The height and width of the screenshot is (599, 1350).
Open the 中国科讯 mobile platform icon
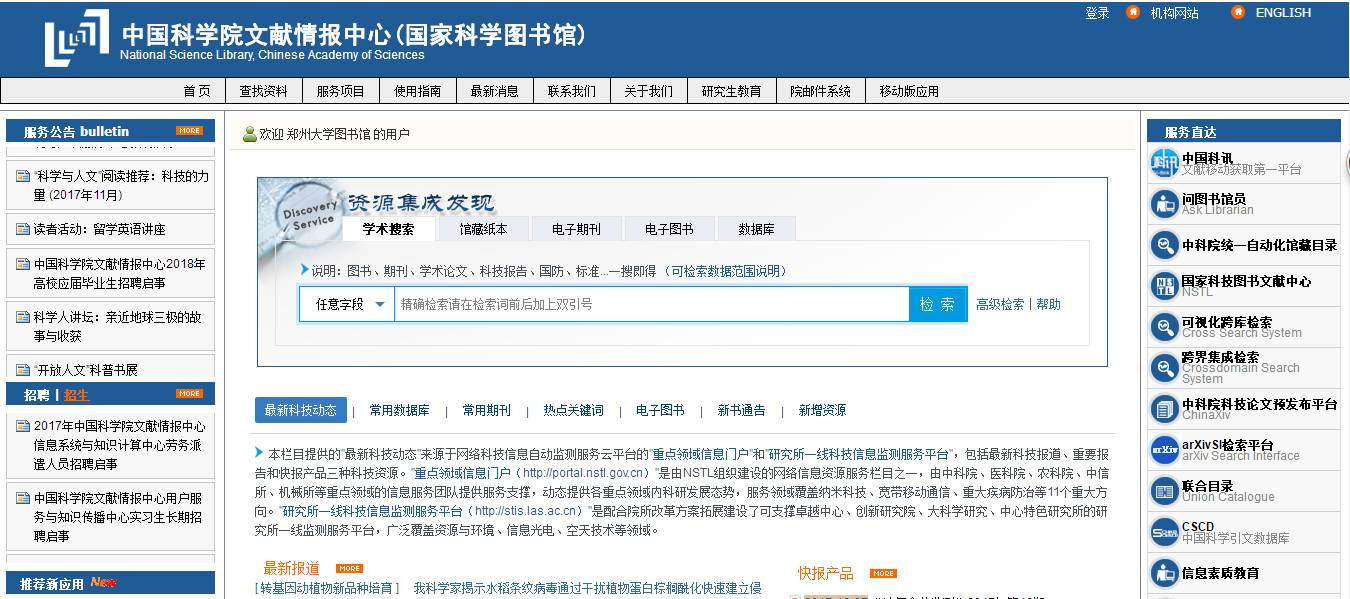click(1164, 163)
